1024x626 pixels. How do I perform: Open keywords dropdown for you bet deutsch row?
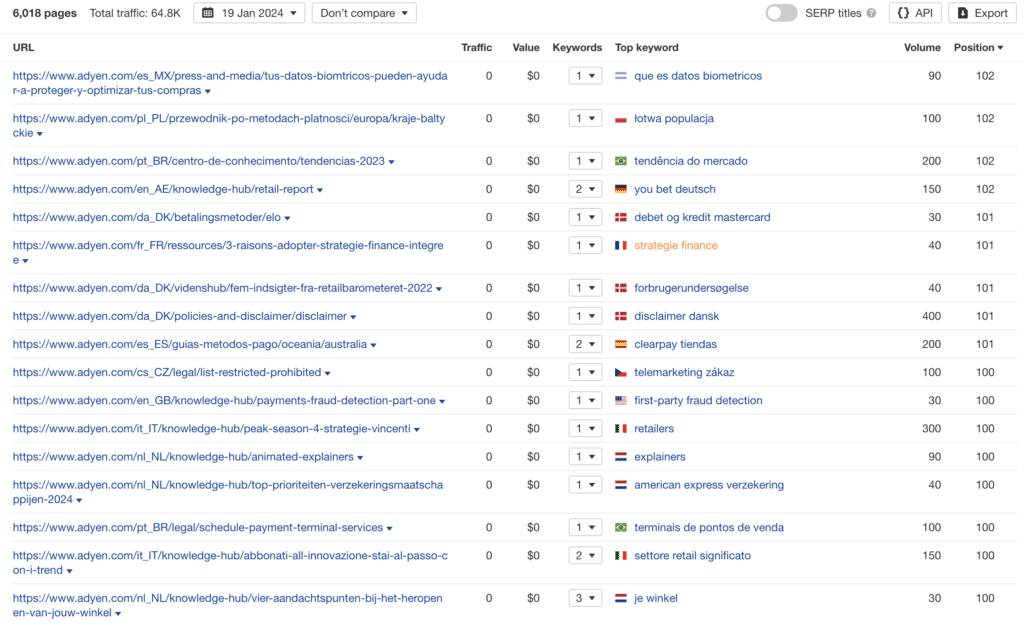coord(585,189)
